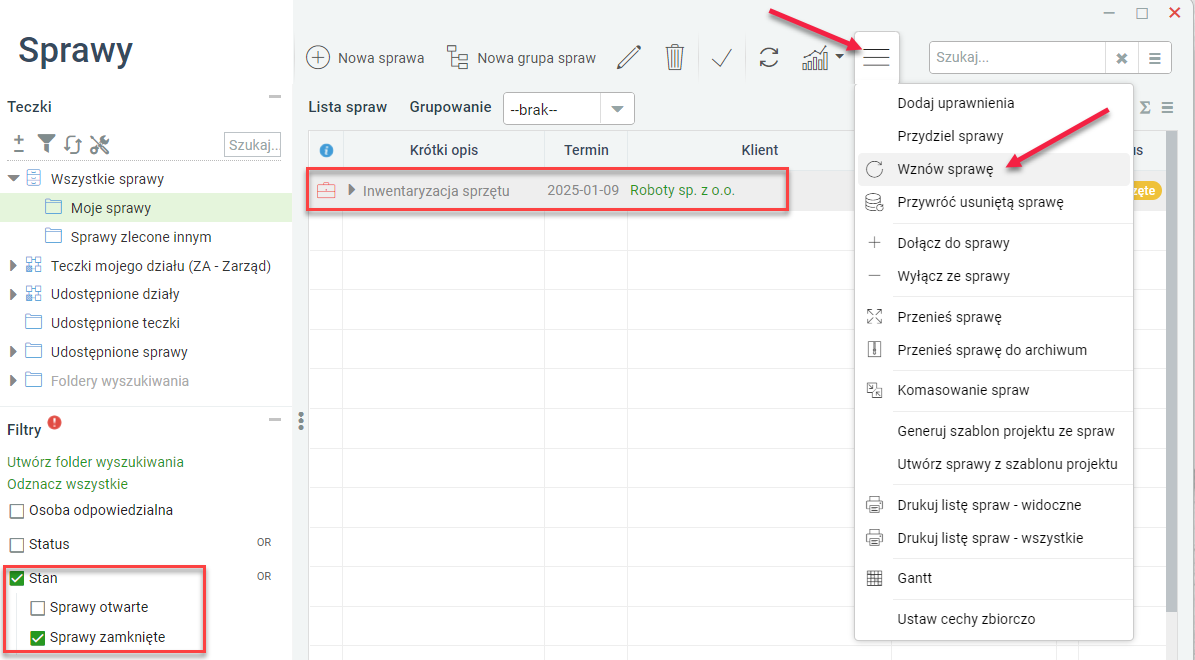1195x660 pixels.
Task: Clear the search field with X icon
Action: pyautogui.click(x=1122, y=58)
